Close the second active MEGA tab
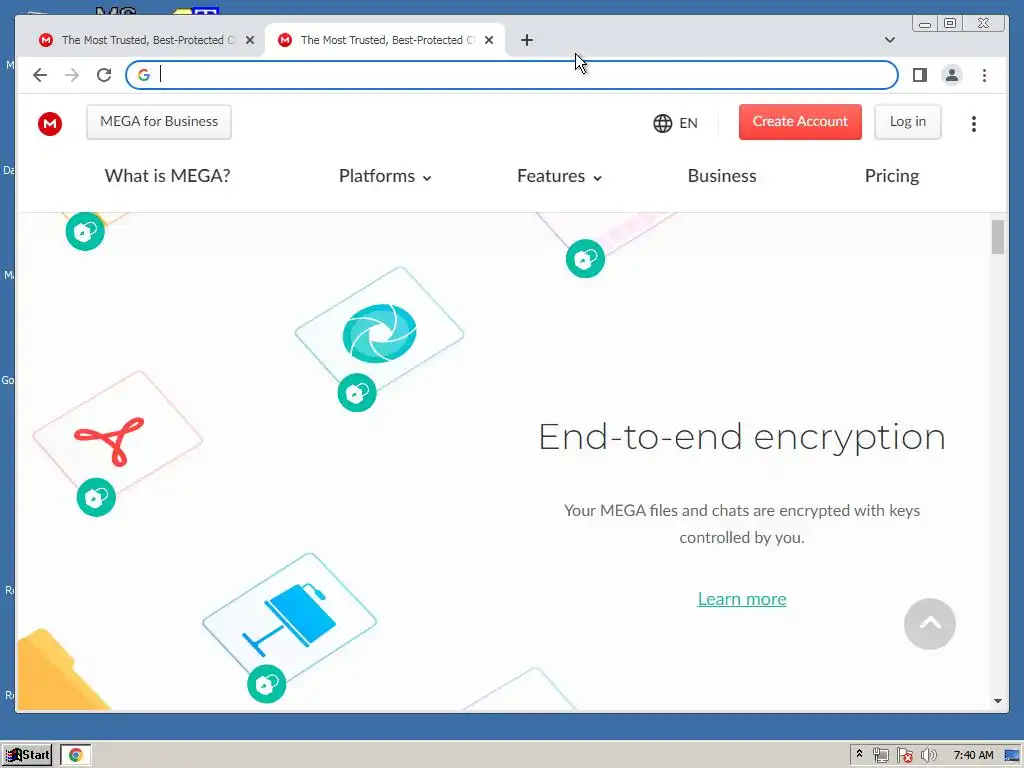This screenshot has width=1024, height=768. coord(488,40)
